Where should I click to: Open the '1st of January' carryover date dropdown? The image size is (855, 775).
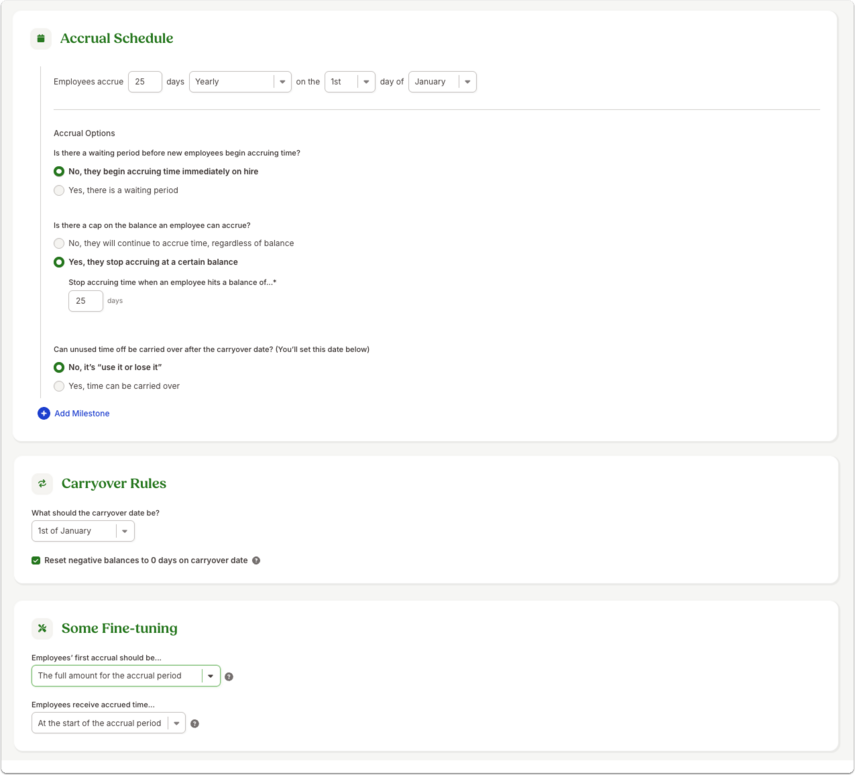point(83,531)
